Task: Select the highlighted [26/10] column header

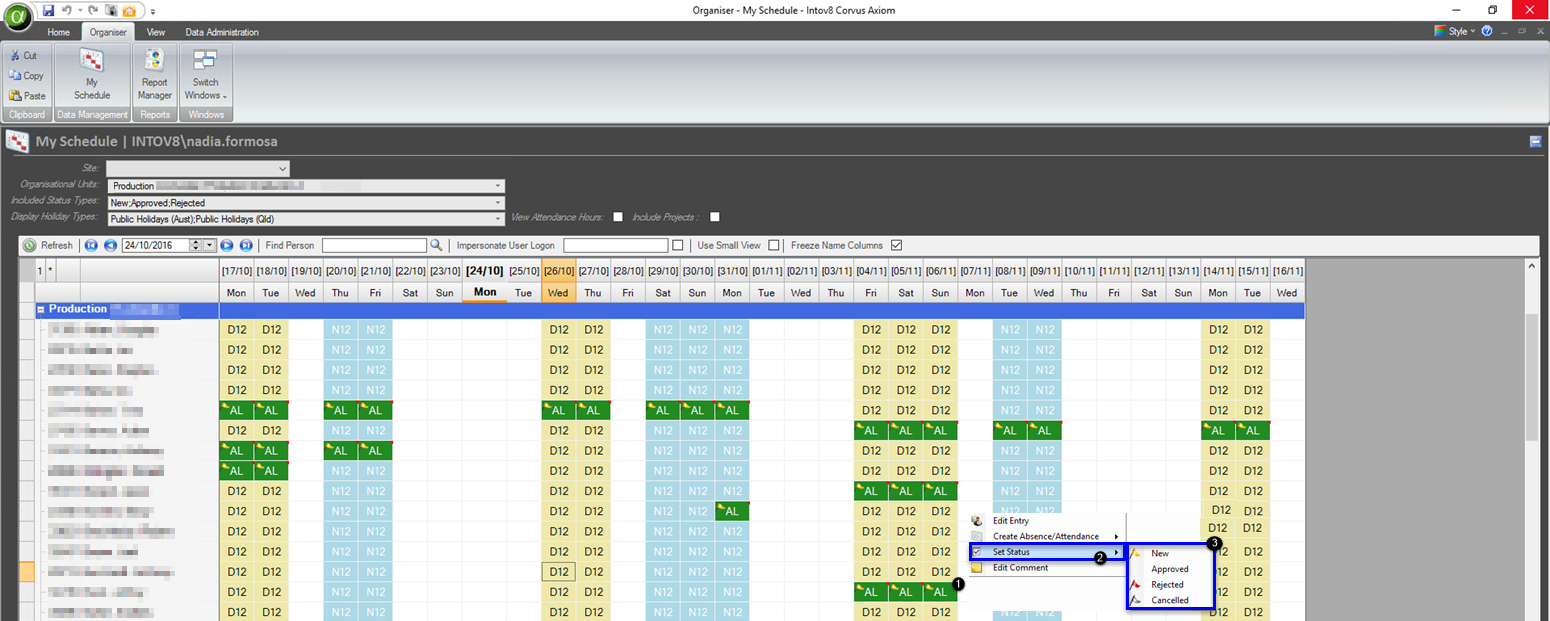Action: click(x=559, y=271)
